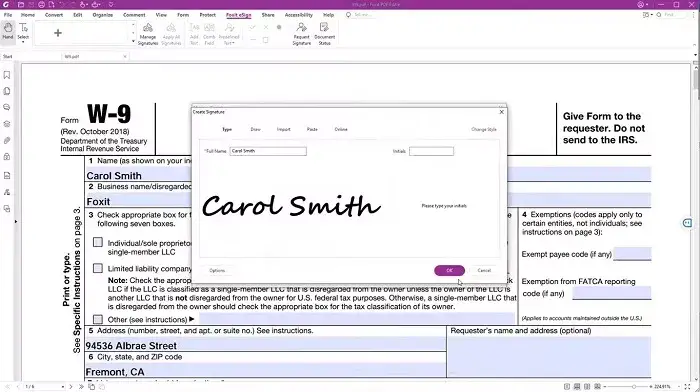The image size is (700, 392).
Task: Open the Signatures panel in sidebar
Action: tap(7, 192)
